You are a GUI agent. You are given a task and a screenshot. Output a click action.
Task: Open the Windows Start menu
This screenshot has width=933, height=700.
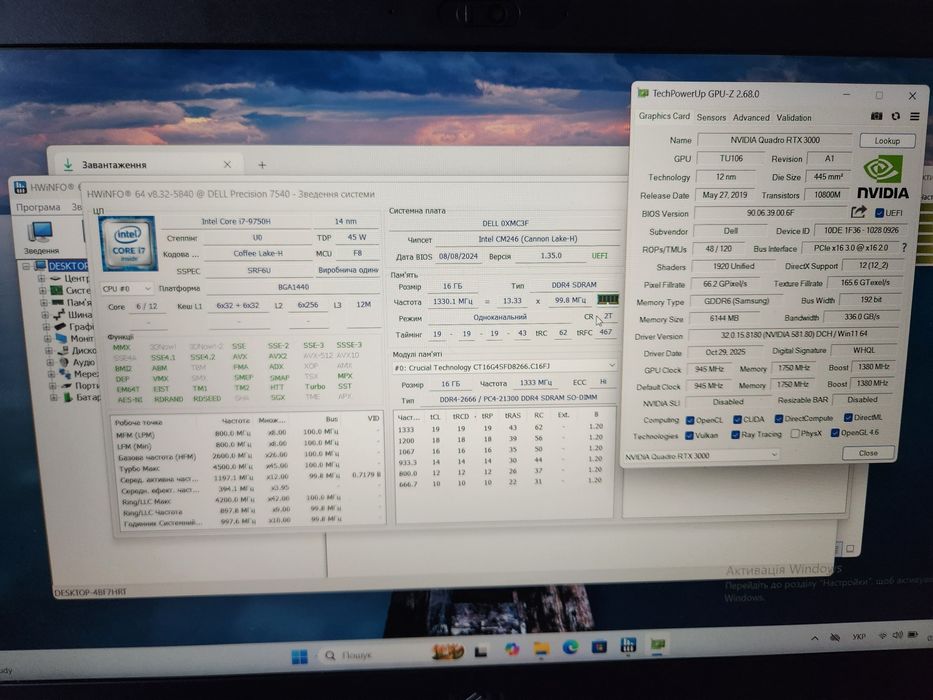pyautogui.click(x=300, y=657)
